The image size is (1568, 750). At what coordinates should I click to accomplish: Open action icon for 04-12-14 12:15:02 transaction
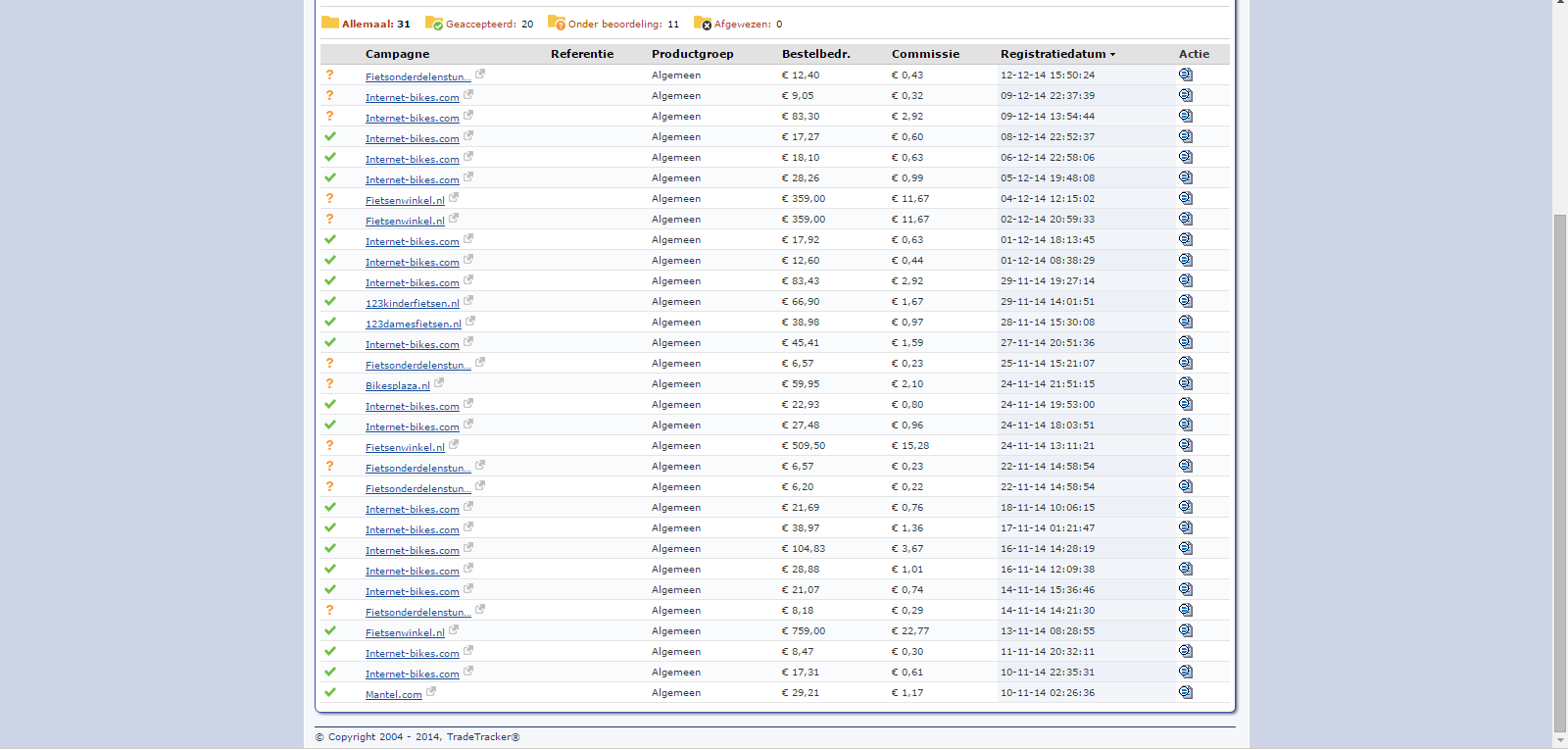click(x=1186, y=198)
